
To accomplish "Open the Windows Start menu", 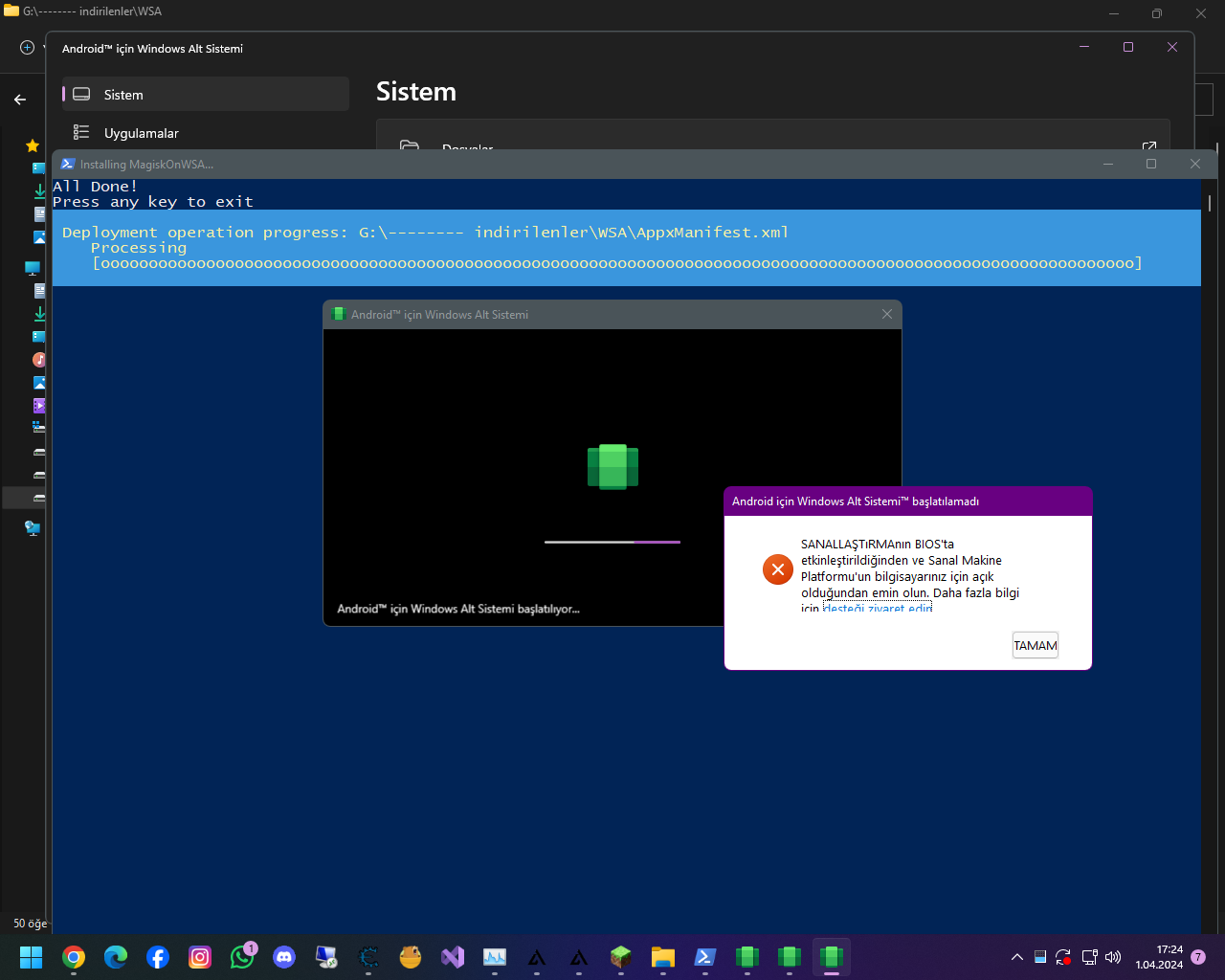I will pyautogui.click(x=32, y=957).
